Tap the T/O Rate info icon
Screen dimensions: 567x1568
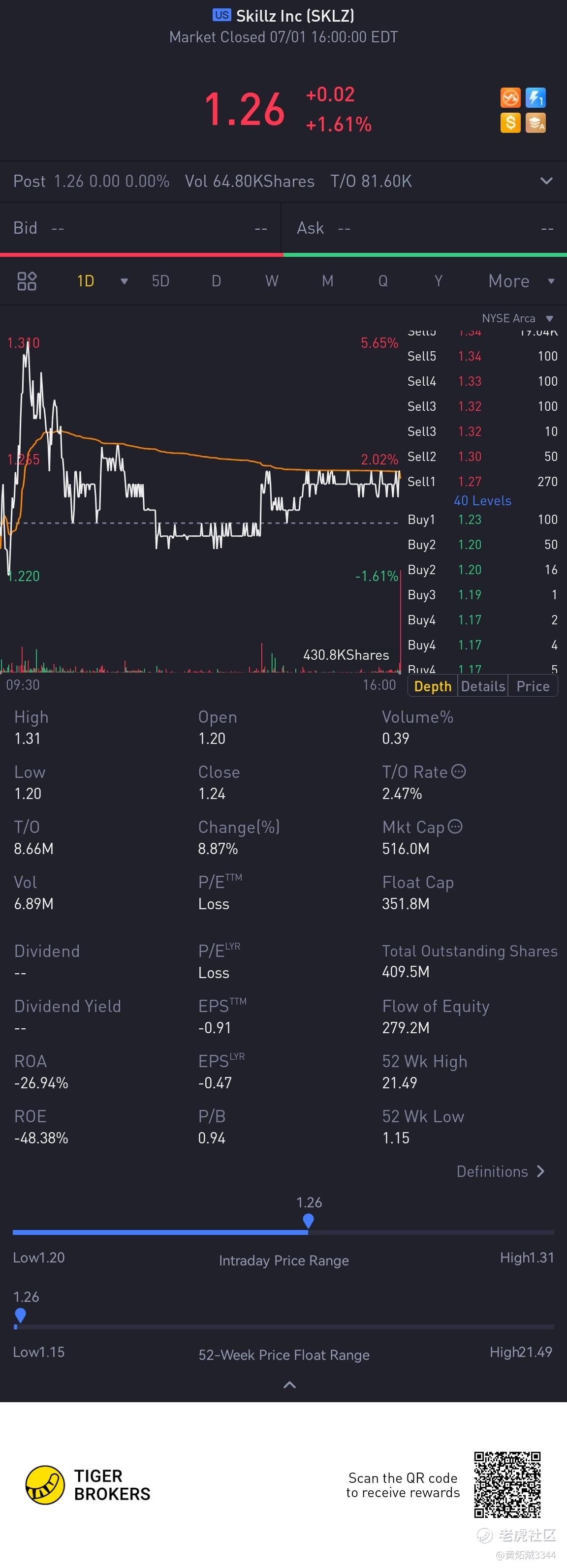point(459,772)
